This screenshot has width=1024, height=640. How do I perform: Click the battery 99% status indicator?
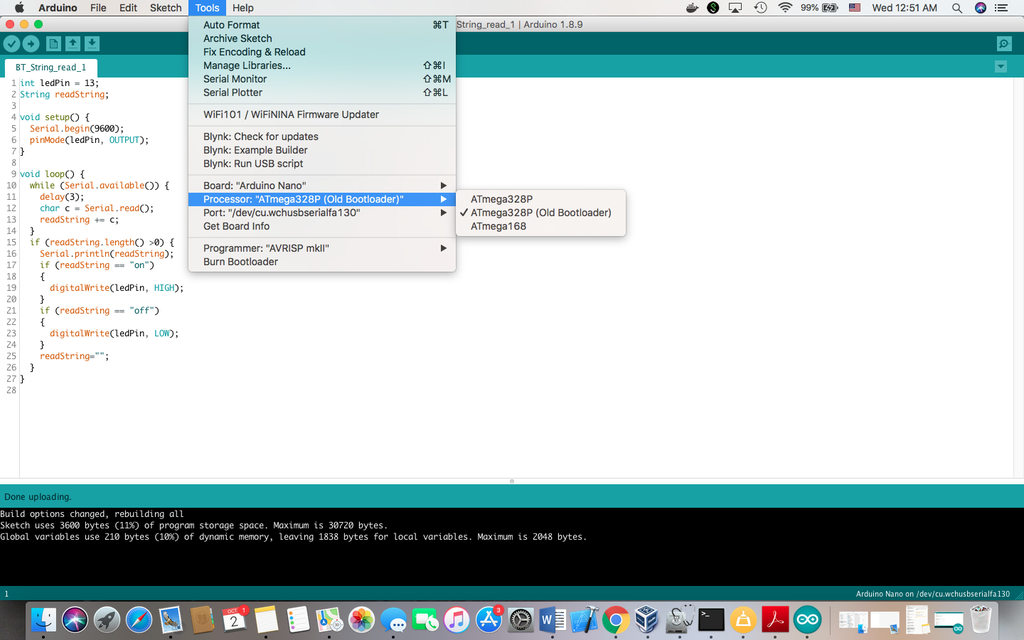click(820, 8)
